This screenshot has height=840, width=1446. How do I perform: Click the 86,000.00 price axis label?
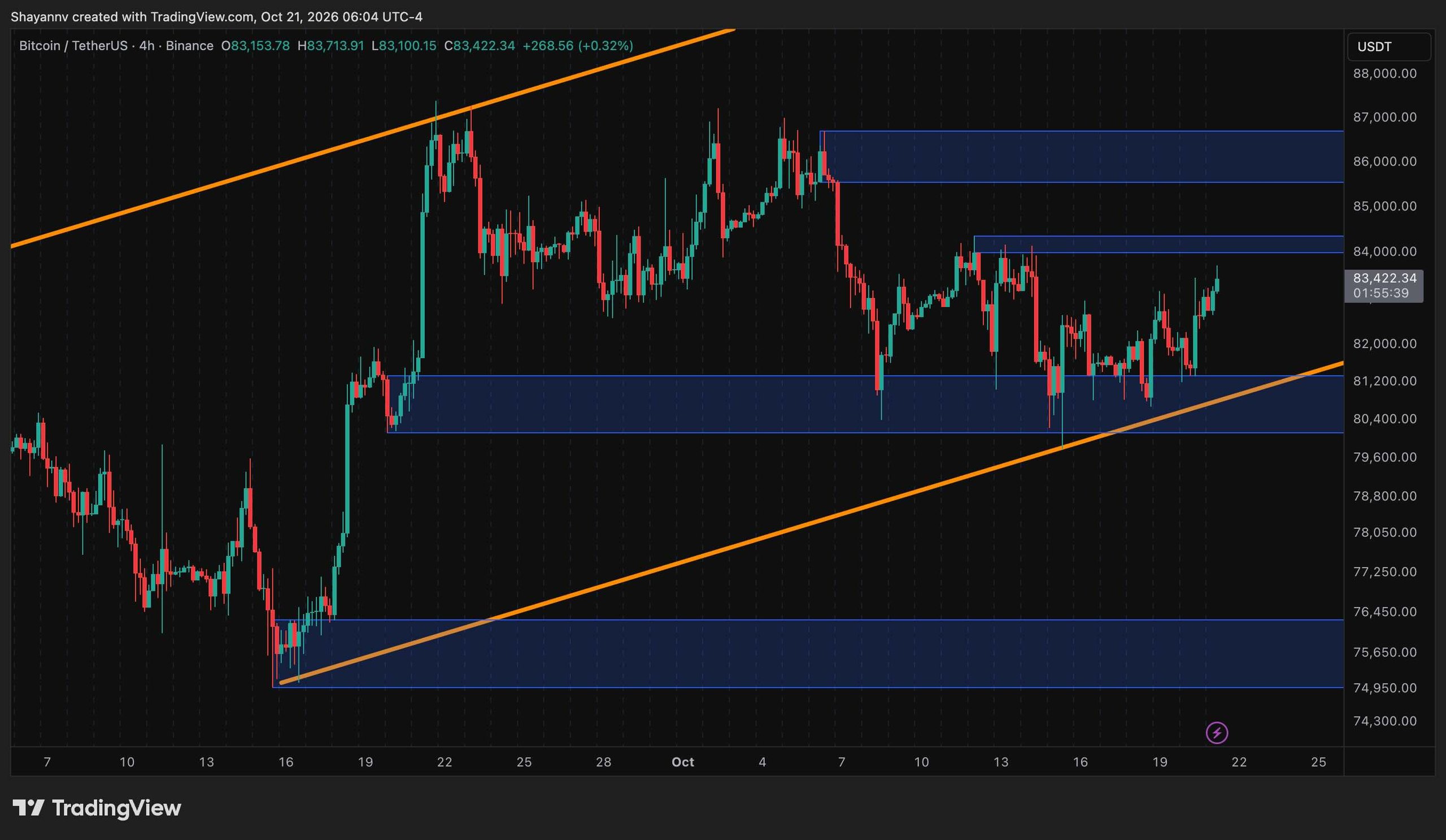tap(1384, 161)
